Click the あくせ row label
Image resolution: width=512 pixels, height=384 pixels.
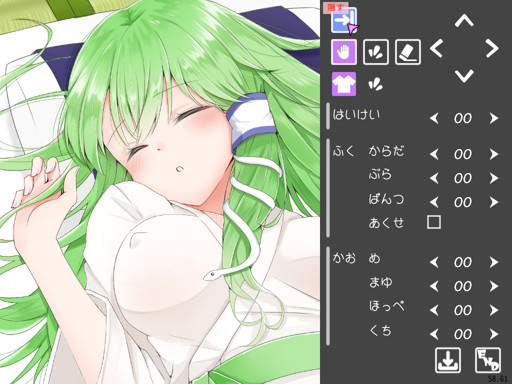386,223
